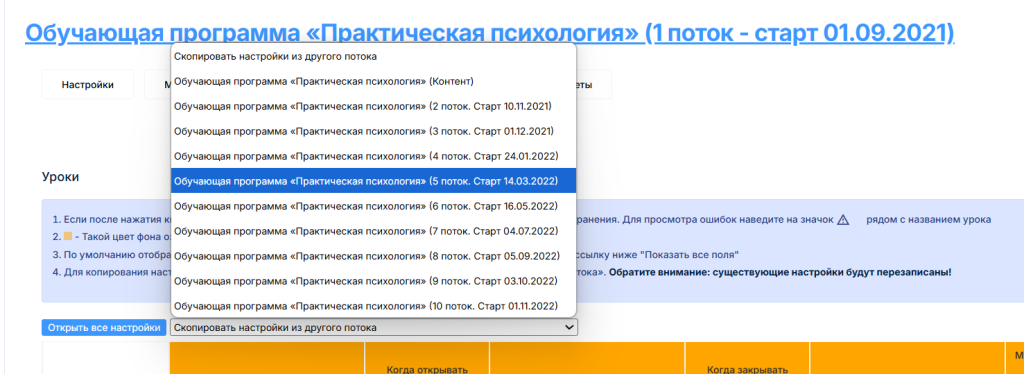Choose highlighted 5 поток. Старт 14.03.2022

coord(374,181)
